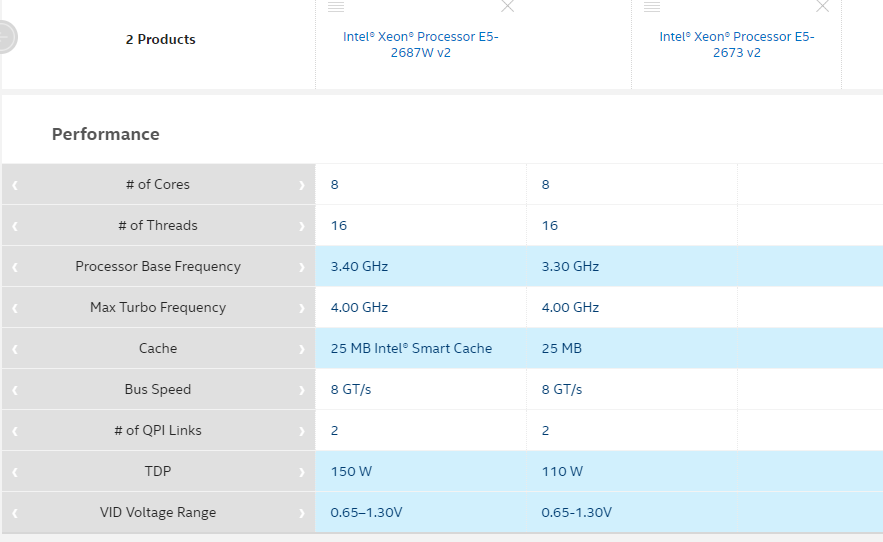Click drag handle icon above E5-2687W v2
883x542 pixels.
tap(336, 6)
